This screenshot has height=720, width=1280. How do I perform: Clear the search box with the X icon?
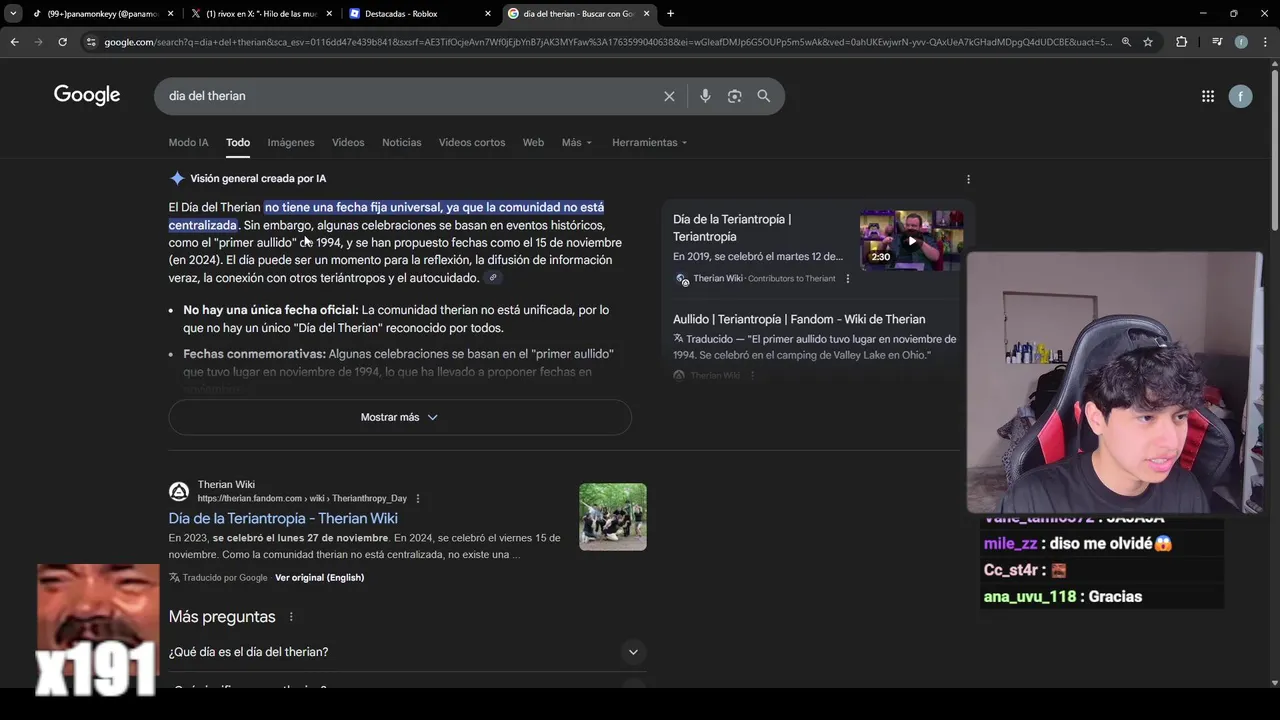tap(669, 96)
